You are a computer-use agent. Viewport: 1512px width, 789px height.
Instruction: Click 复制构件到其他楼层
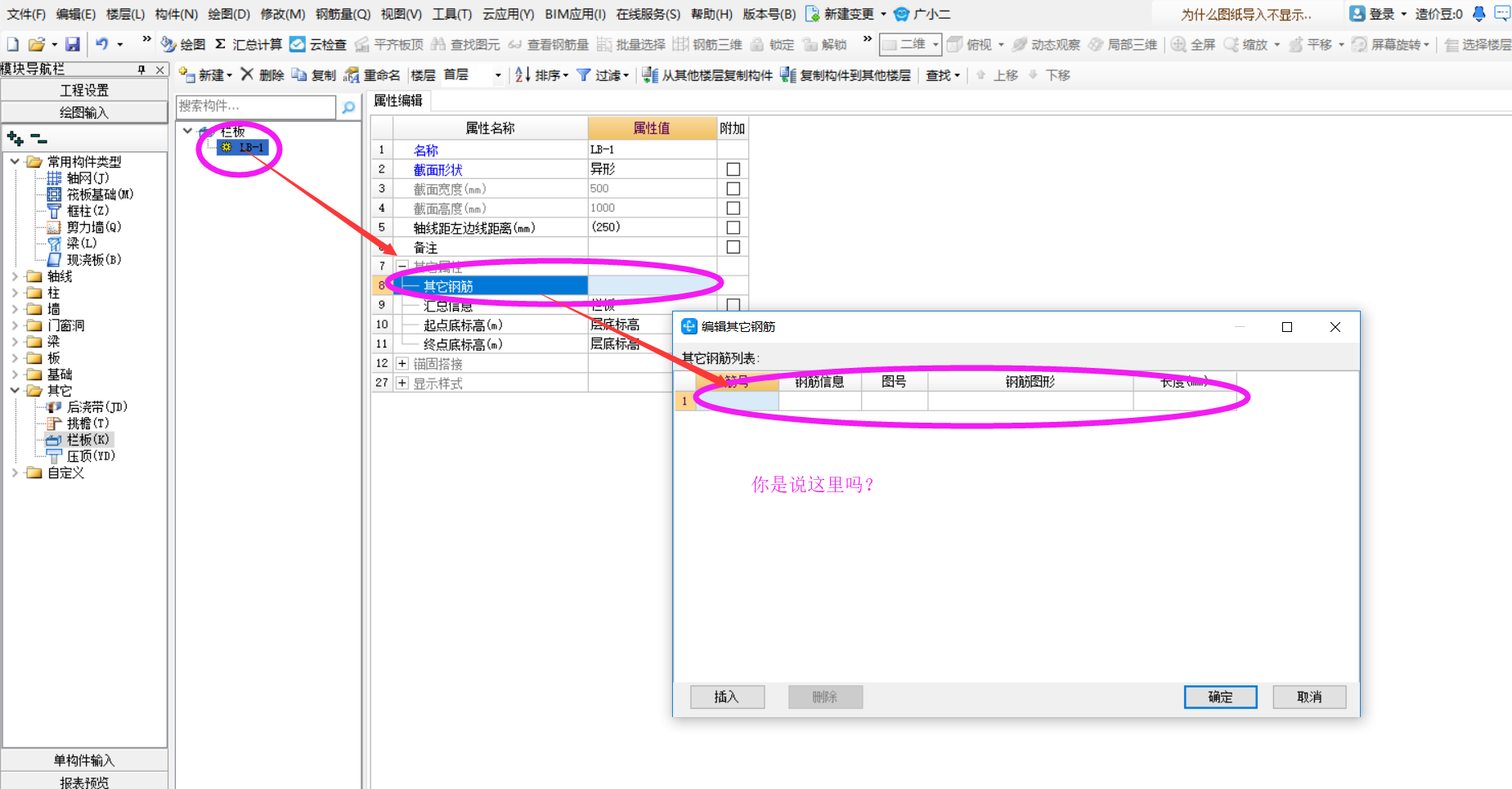pos(846,75)
